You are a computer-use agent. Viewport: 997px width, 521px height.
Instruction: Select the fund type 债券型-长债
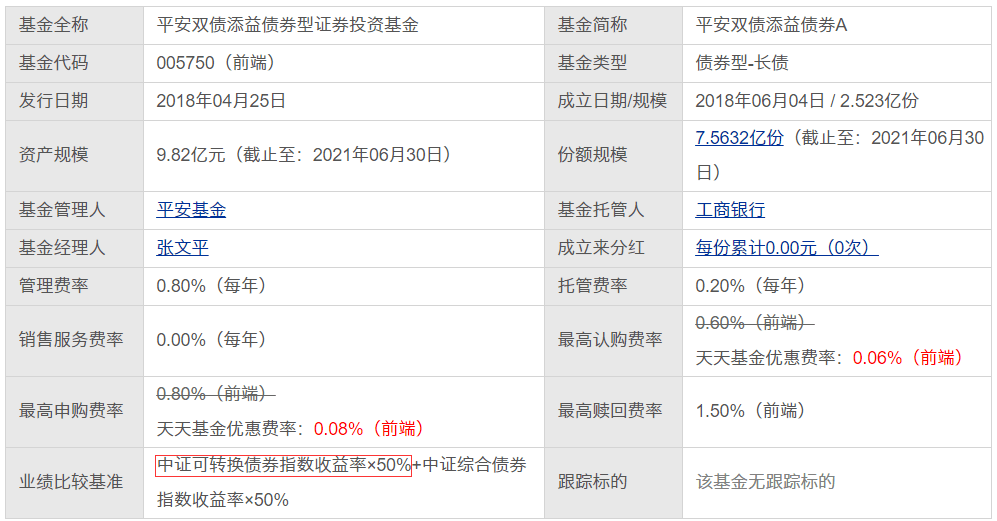tap(741, 62)
